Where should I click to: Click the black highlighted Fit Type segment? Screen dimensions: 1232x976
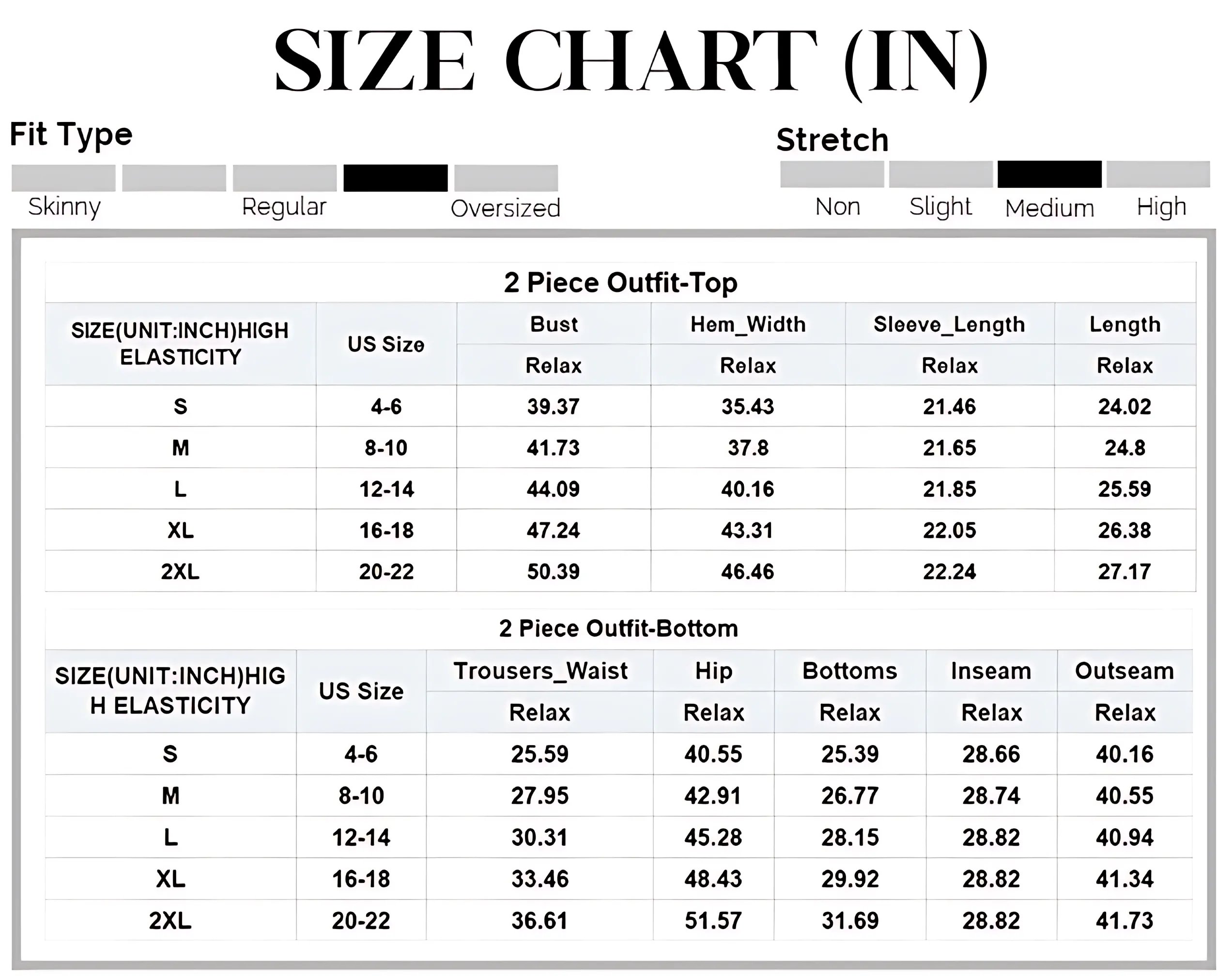pos(396,178)
